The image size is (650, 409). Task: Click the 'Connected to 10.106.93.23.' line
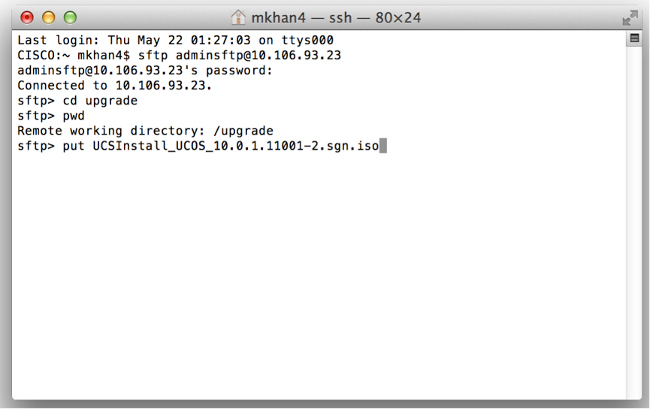pos(115,85)
